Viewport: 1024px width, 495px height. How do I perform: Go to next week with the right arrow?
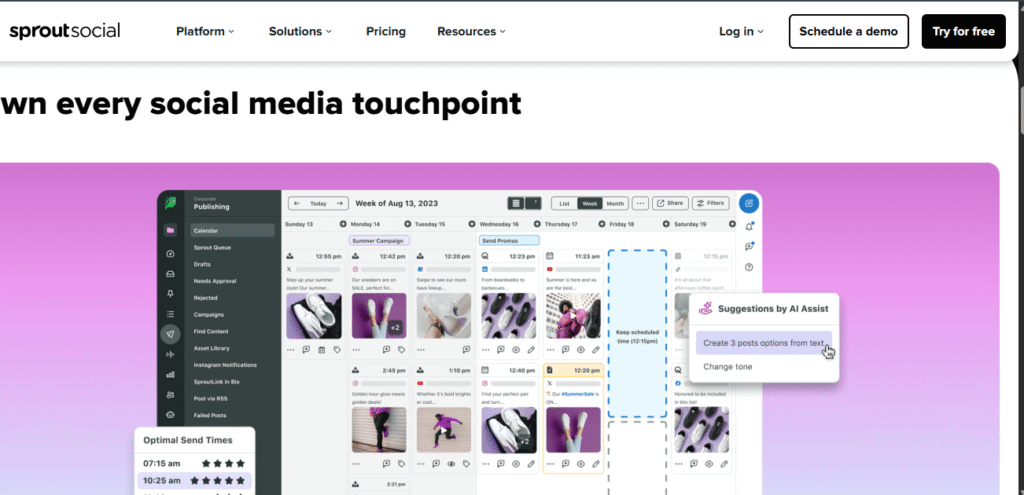click(x=340, y=204)
